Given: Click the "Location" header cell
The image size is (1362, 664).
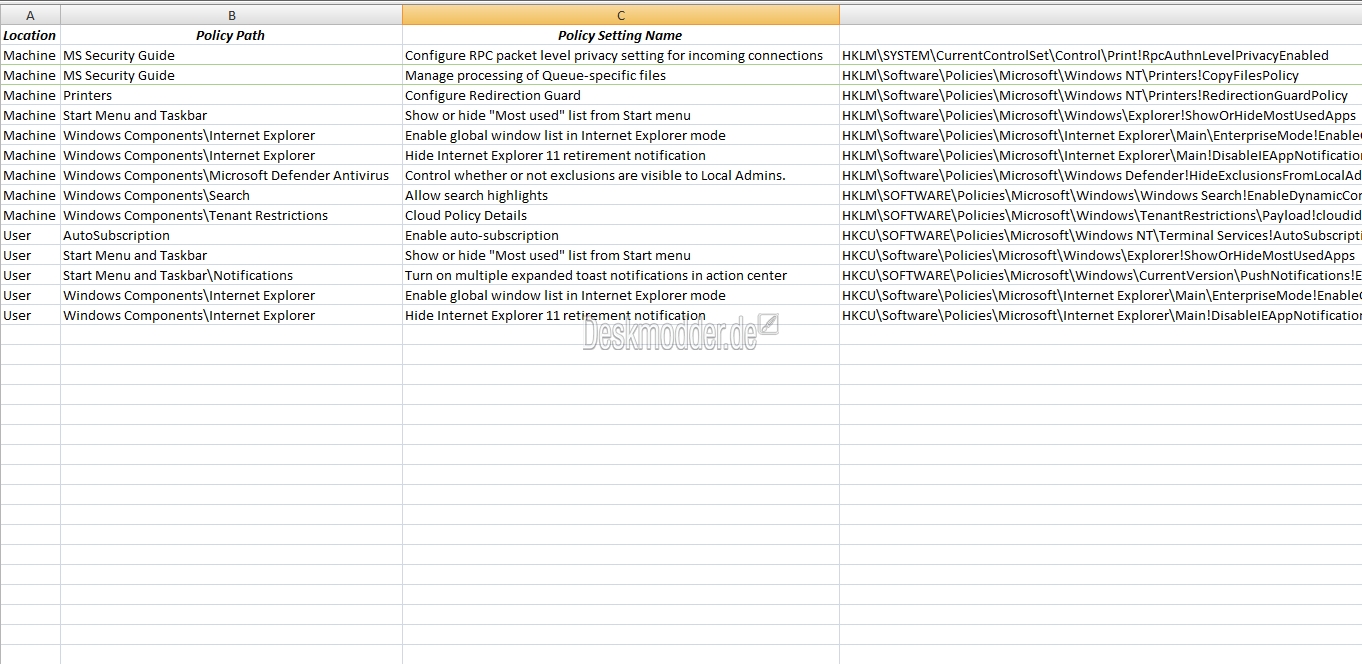Looking at the screenshot, I should tap(30, 35).
